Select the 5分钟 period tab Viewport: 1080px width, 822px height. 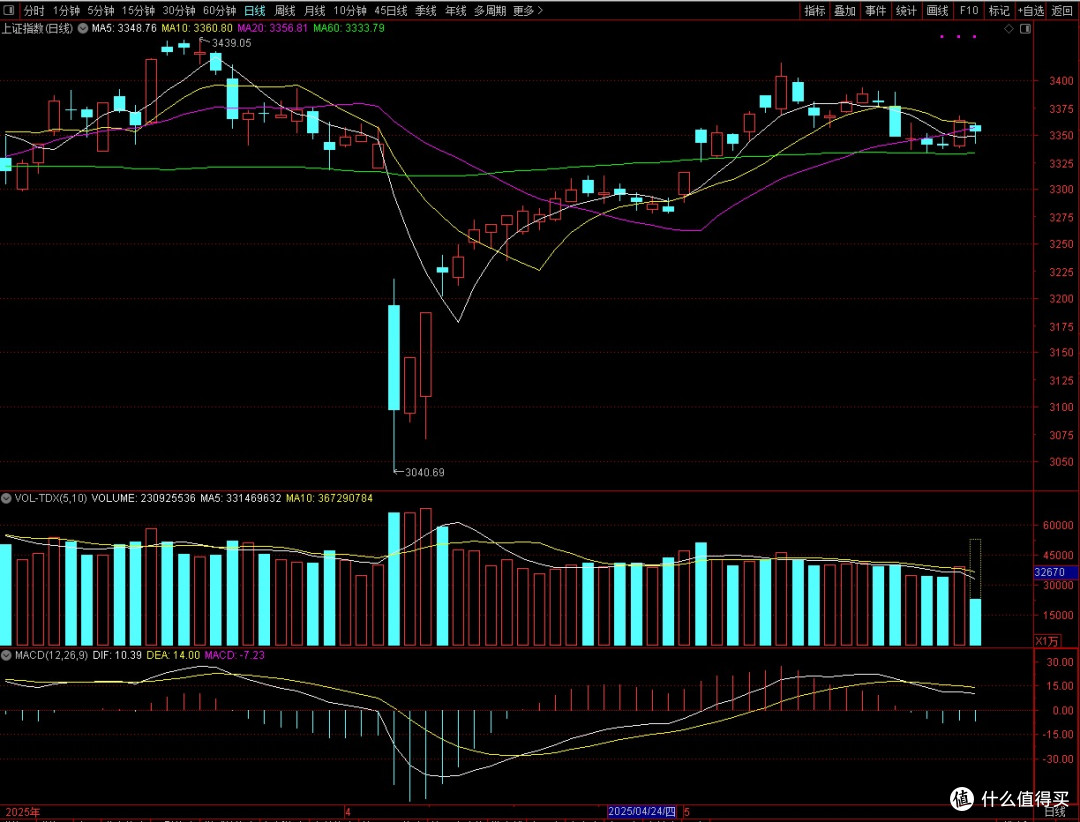pyautogui.click(x=101, y=10)
